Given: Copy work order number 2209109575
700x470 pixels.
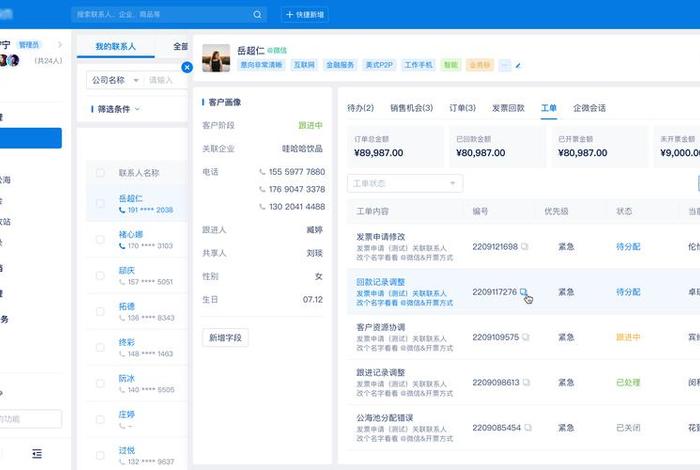Looking at the screenshot, I should click(x=525, y=337).
